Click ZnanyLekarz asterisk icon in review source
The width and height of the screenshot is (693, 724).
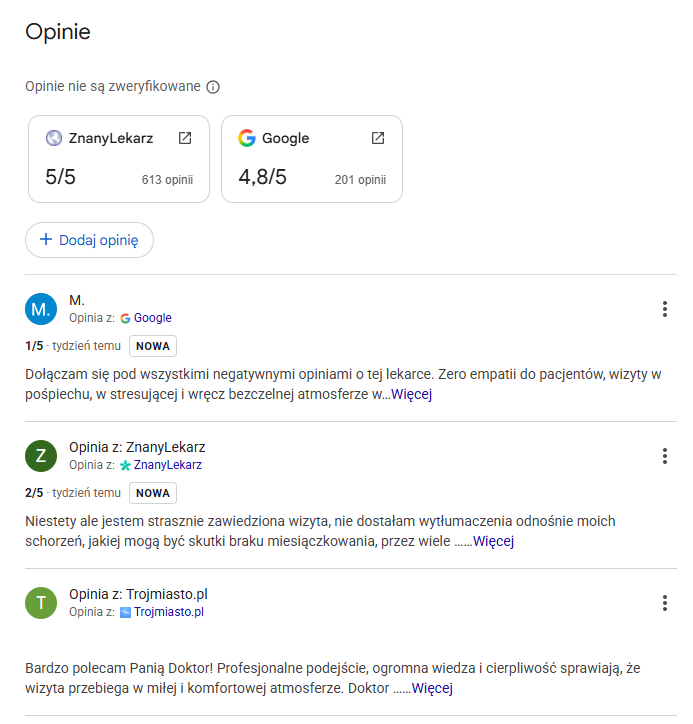click(125, 465)
